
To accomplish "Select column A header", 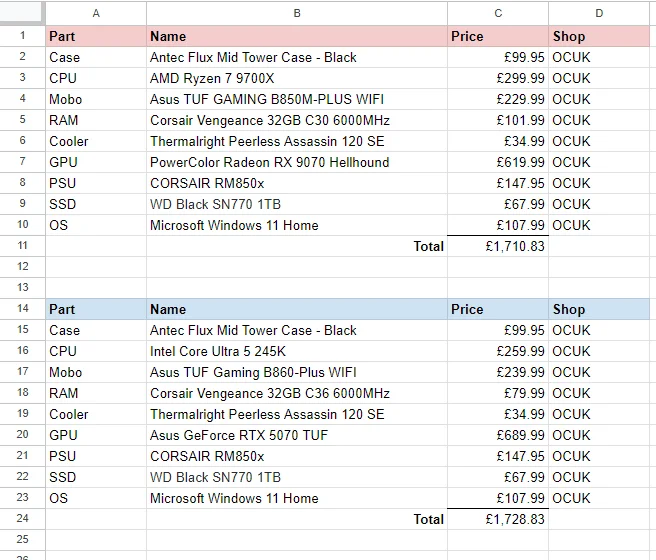I will click(x=96, y=13).
